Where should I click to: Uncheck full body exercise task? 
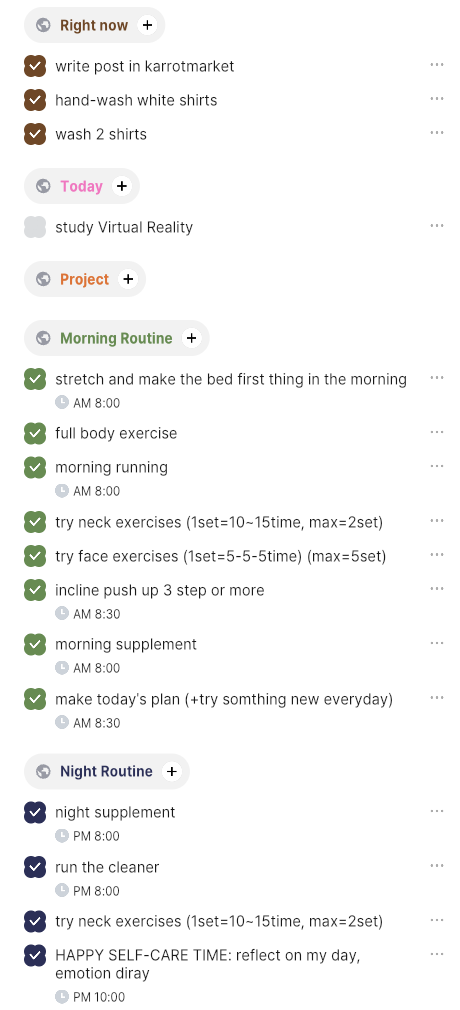tap(35, 433)
